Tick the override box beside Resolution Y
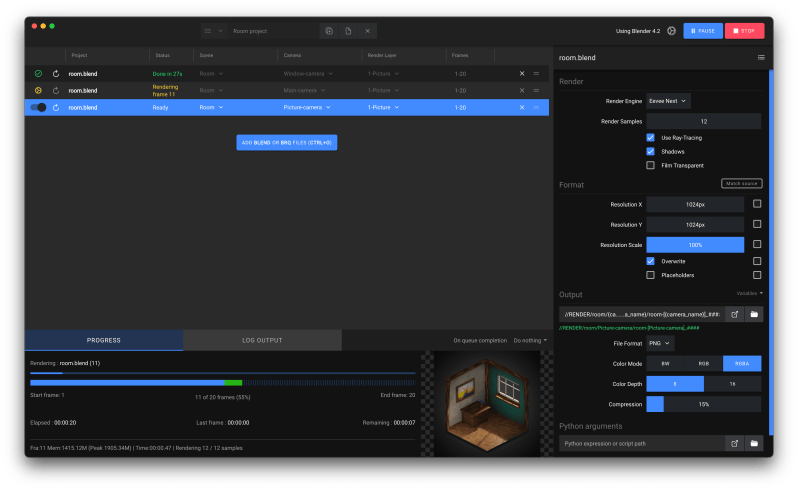This screenshot has width=798, height=490. [x=757, y=224]
